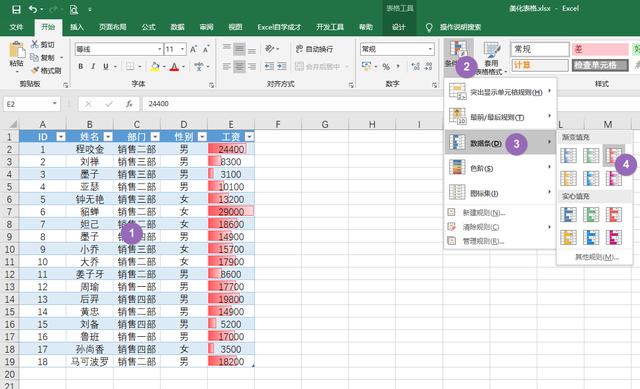Expand the Name Box dropdown arrow
The height and width of the screenshot is (389, 640).
[x=55, y=104]
